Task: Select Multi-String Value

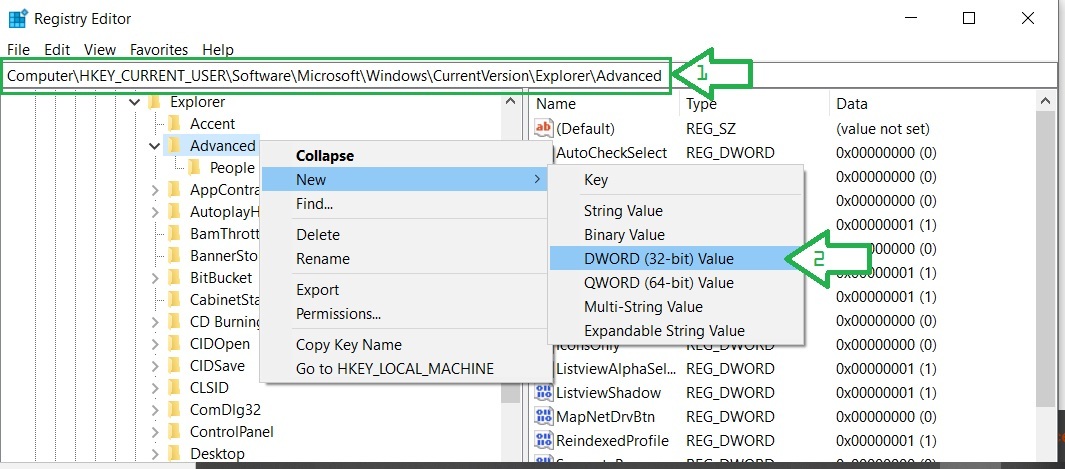Action: 676,307
